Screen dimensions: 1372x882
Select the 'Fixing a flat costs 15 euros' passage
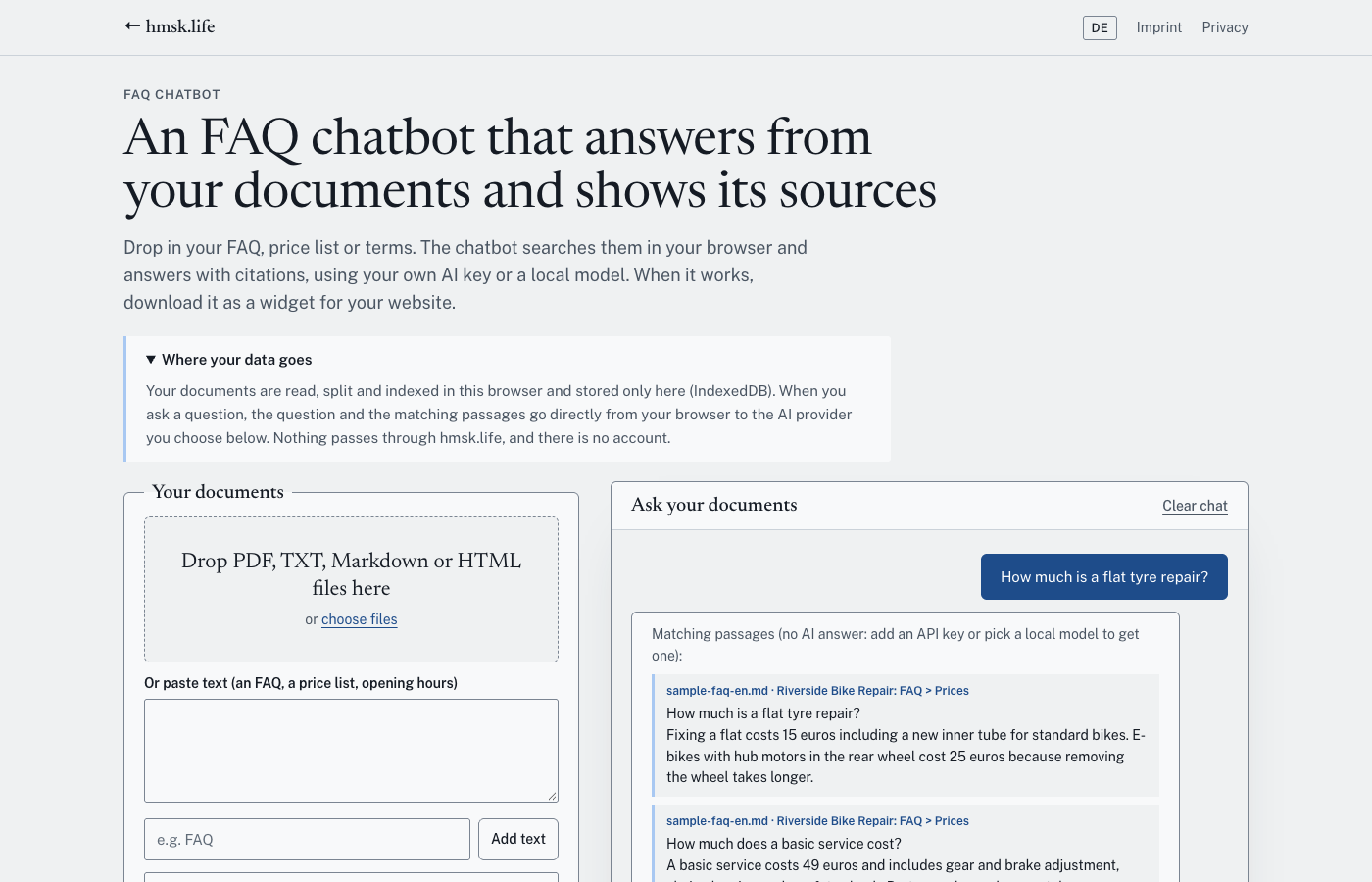(906, 756)
